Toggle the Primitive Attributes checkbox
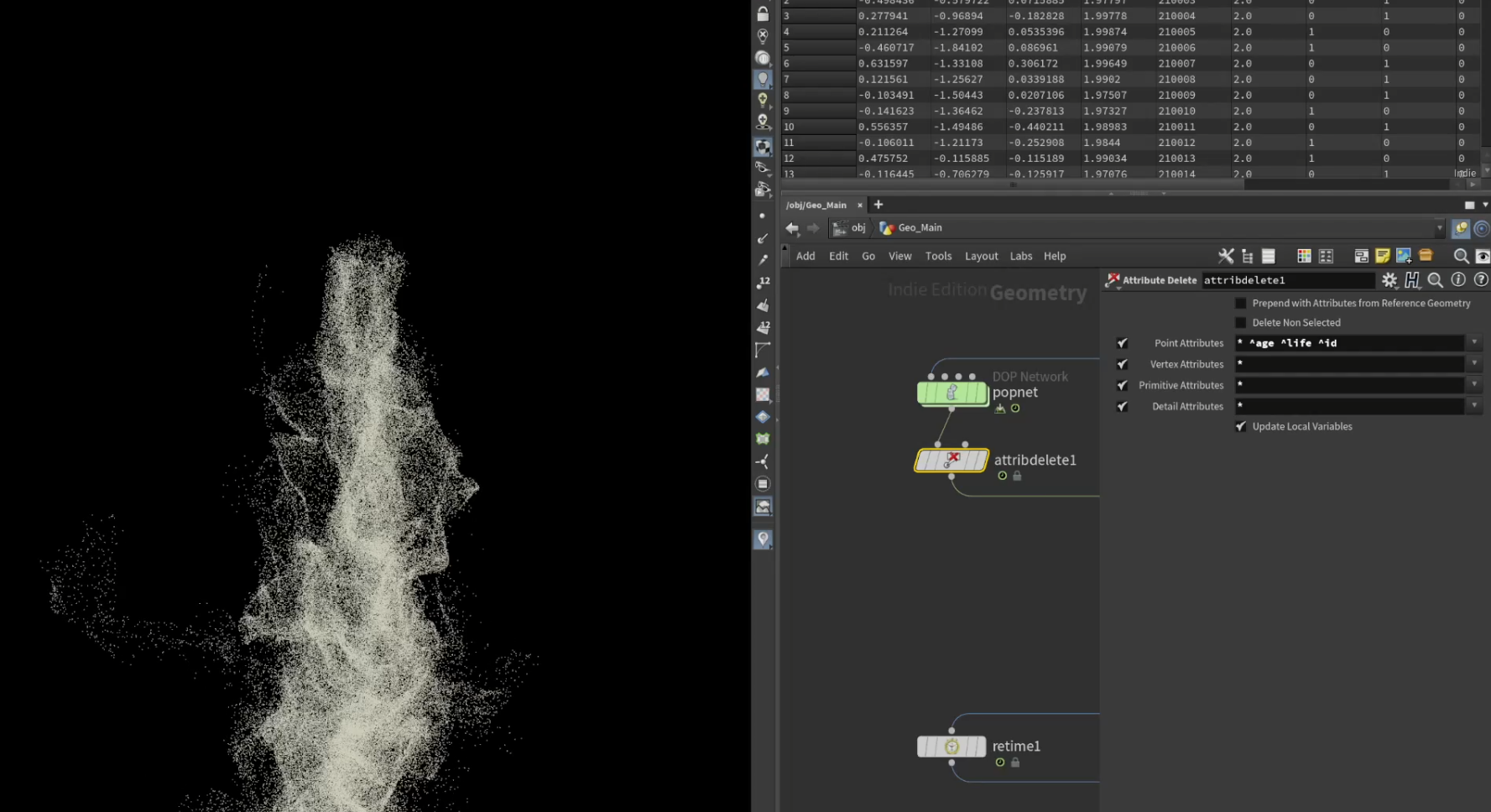The image size is (1491, 812). pyautogui.click(x=1122, y=385)
